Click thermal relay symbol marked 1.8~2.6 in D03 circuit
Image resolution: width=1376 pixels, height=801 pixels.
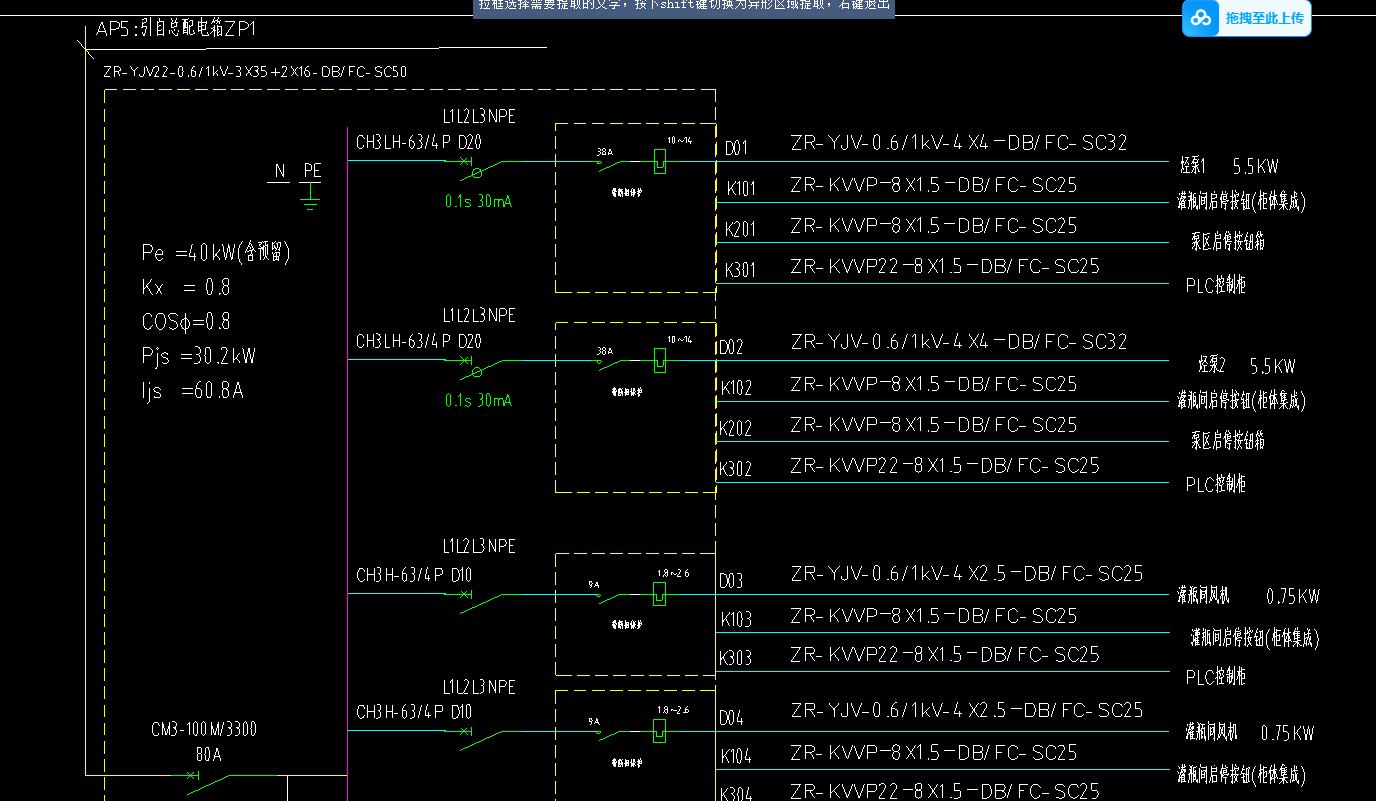pyautogui.click(x=660, y=593)
